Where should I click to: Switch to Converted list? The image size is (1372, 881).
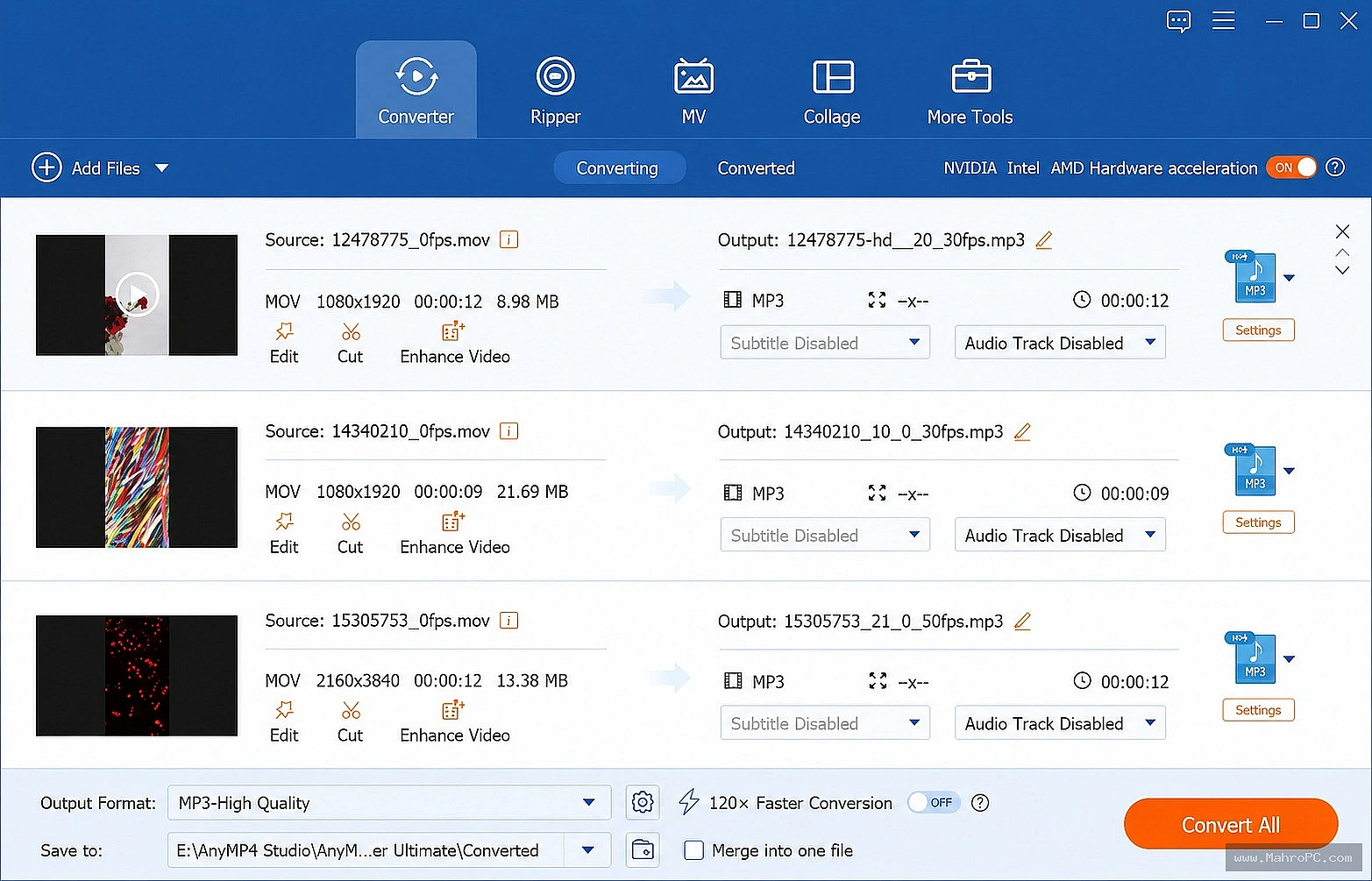pos(756,168)
